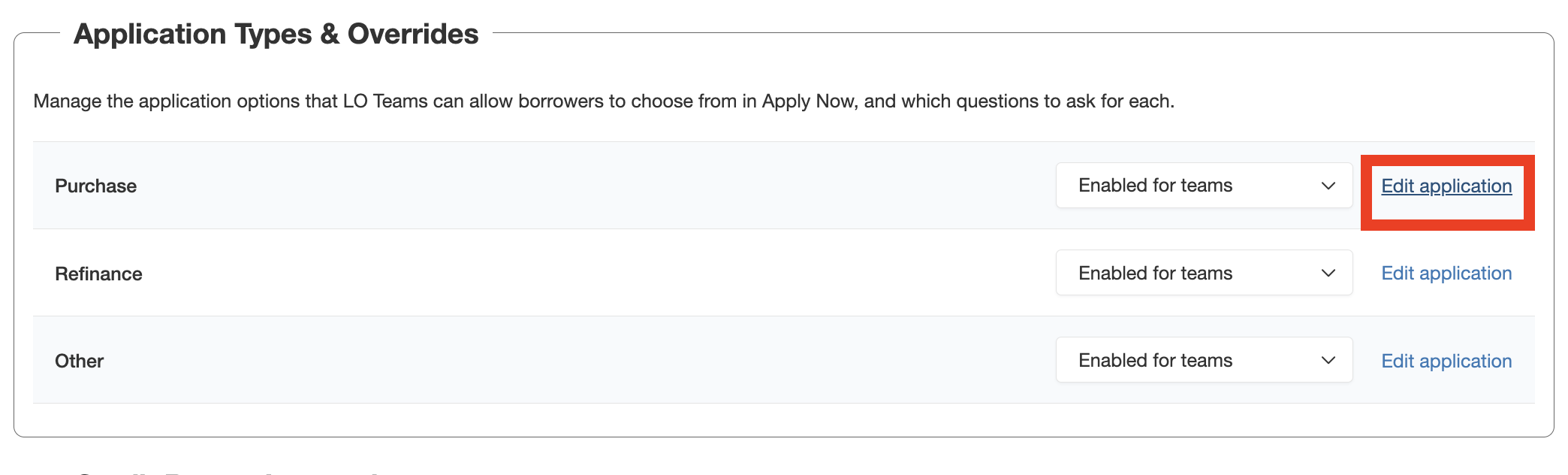
Task: Select Edit application link for Other
Action: tap(1446, 361)
